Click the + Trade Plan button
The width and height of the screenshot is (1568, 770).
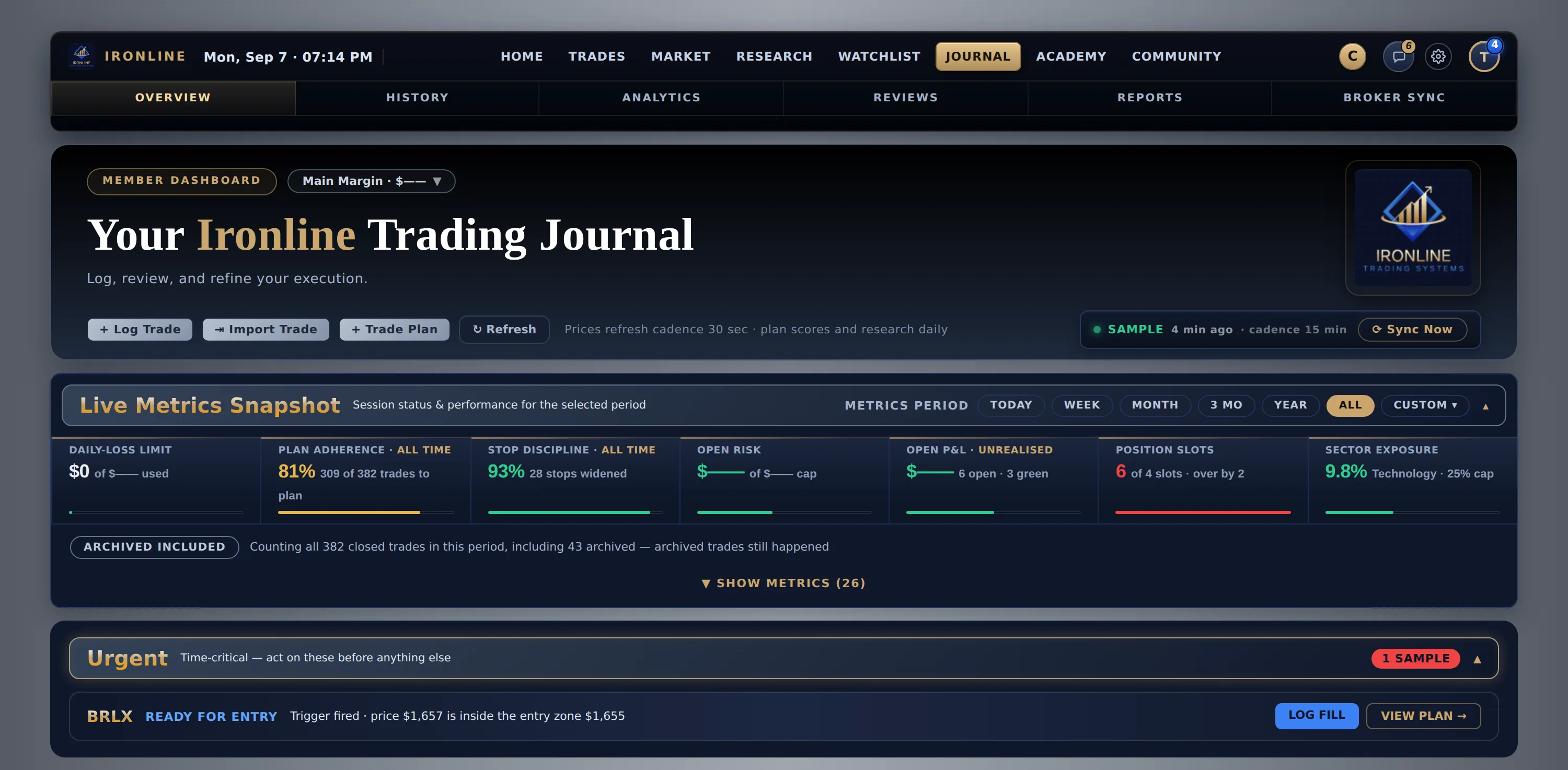[x=395, y=330]
